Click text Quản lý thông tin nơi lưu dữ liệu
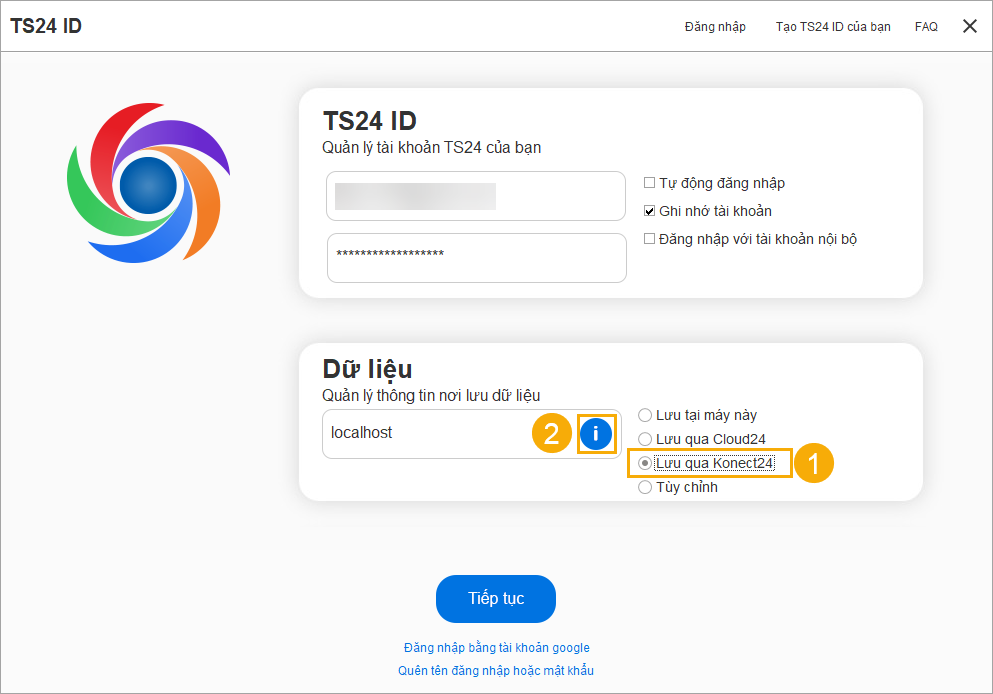 (431, 396)
